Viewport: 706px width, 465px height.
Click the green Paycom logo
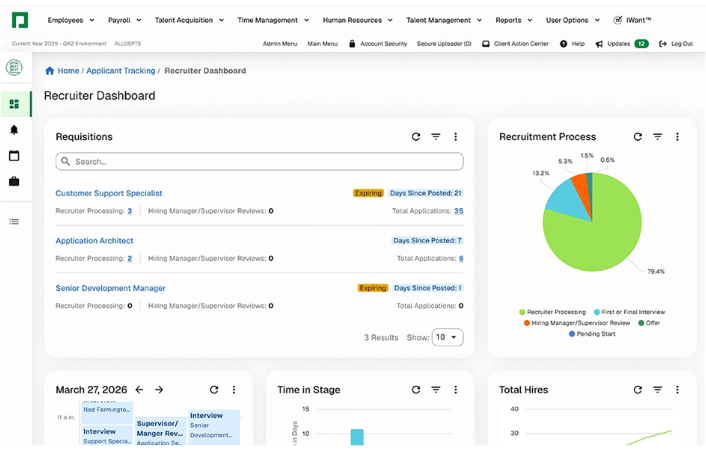pyautogui.click(x=20, y=20)
